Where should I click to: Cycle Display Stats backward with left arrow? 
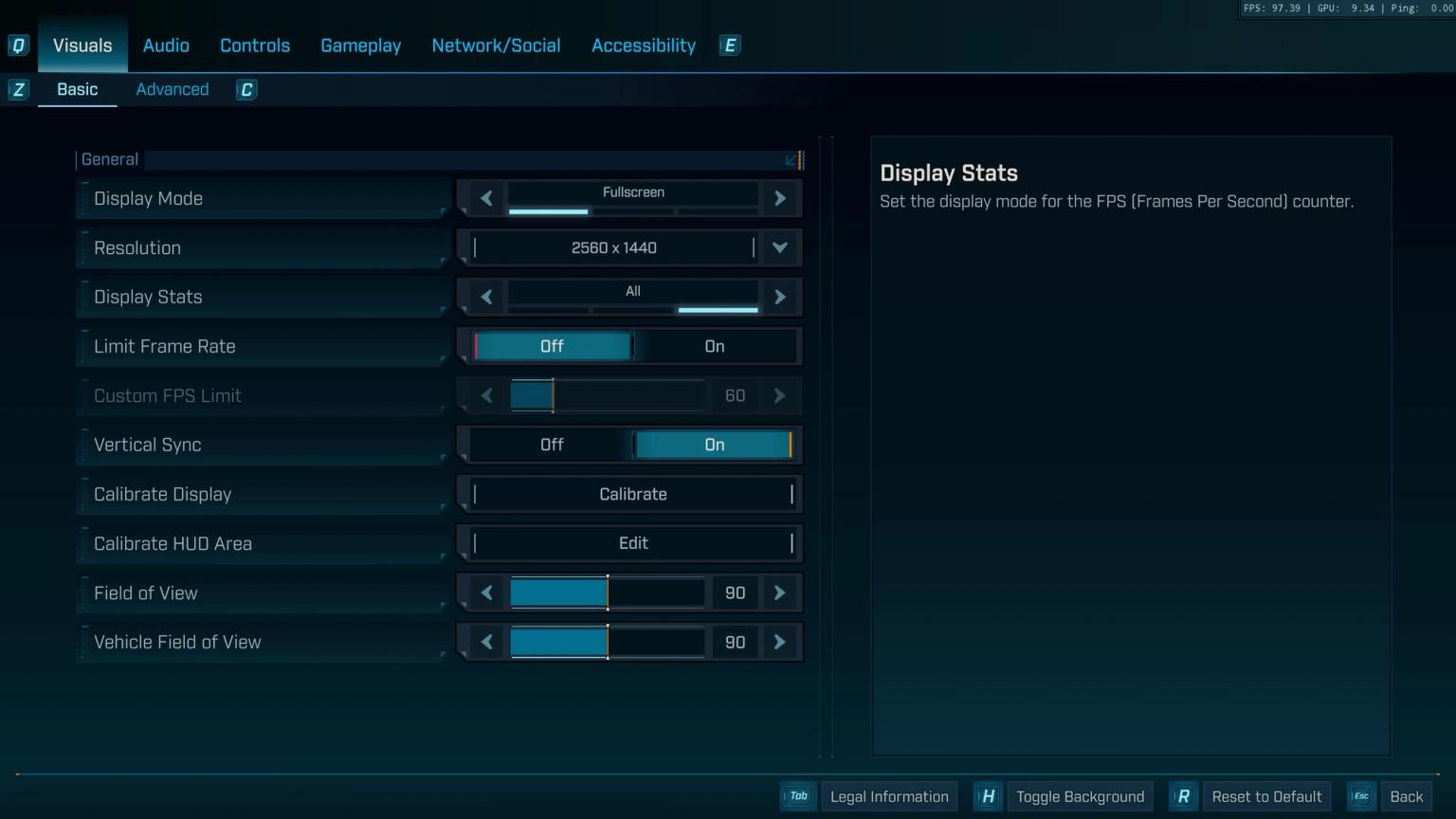click(x=485, y=297)
